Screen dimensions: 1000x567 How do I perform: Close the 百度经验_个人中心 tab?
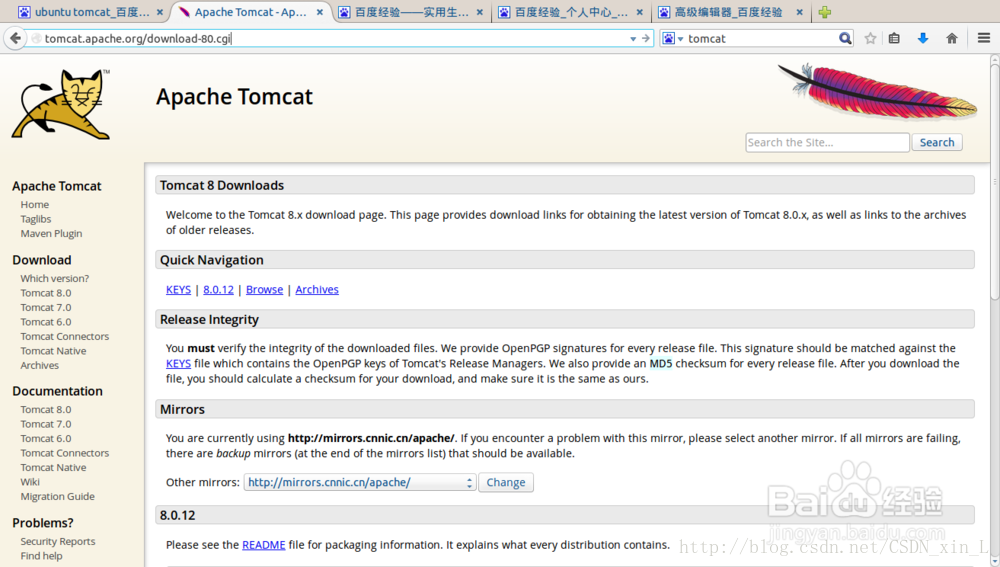pyautogui.click(x=640, y=12)
